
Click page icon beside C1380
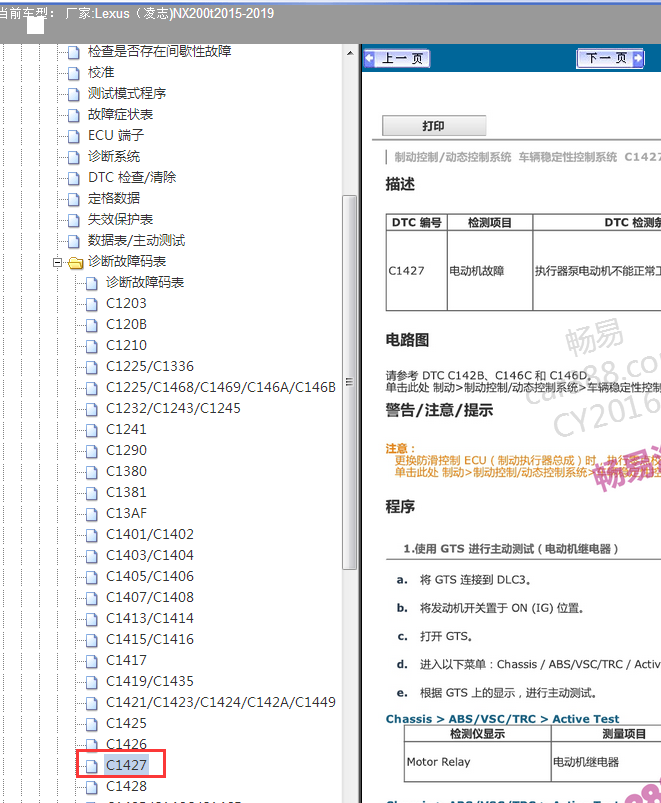(x=92, y=472)
